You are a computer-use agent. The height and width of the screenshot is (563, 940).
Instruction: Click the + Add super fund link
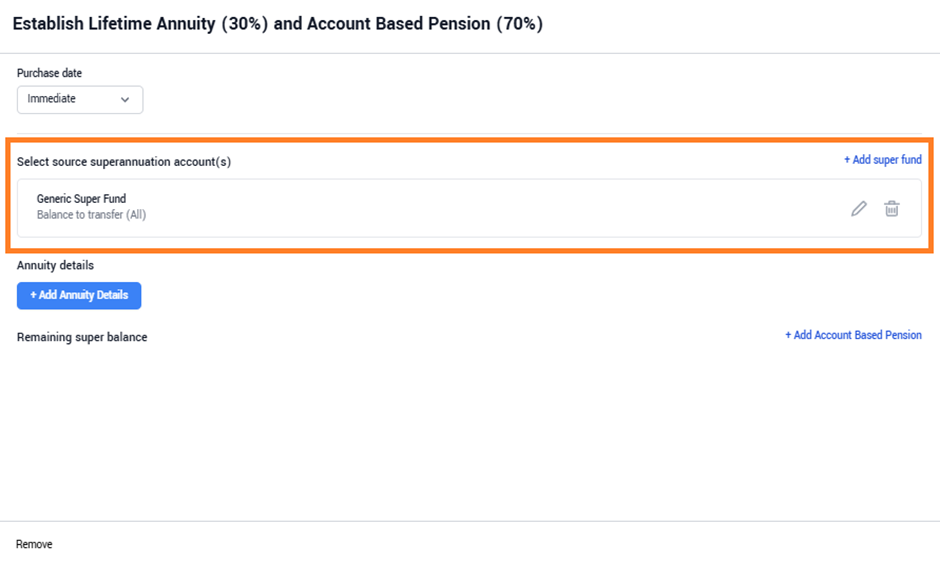click(x=882, y=159)
